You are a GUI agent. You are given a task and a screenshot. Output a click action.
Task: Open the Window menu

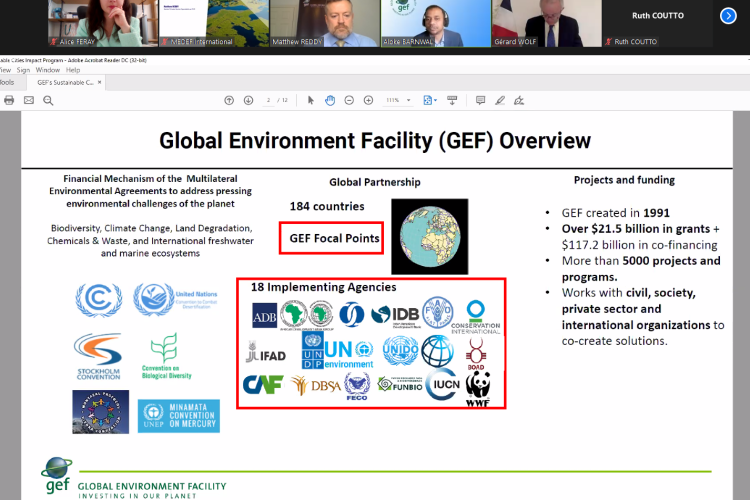(48, 70)
